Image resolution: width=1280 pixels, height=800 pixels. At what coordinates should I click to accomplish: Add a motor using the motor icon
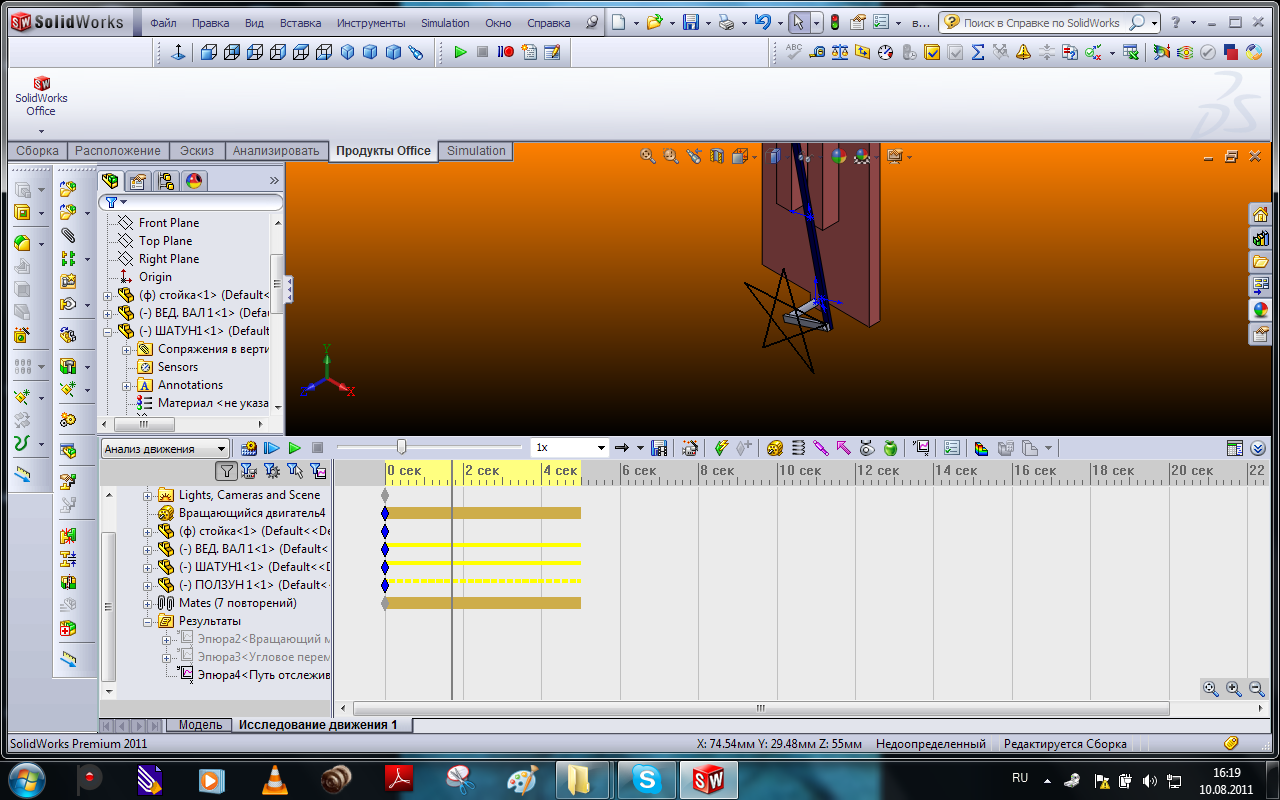[774, 448]
